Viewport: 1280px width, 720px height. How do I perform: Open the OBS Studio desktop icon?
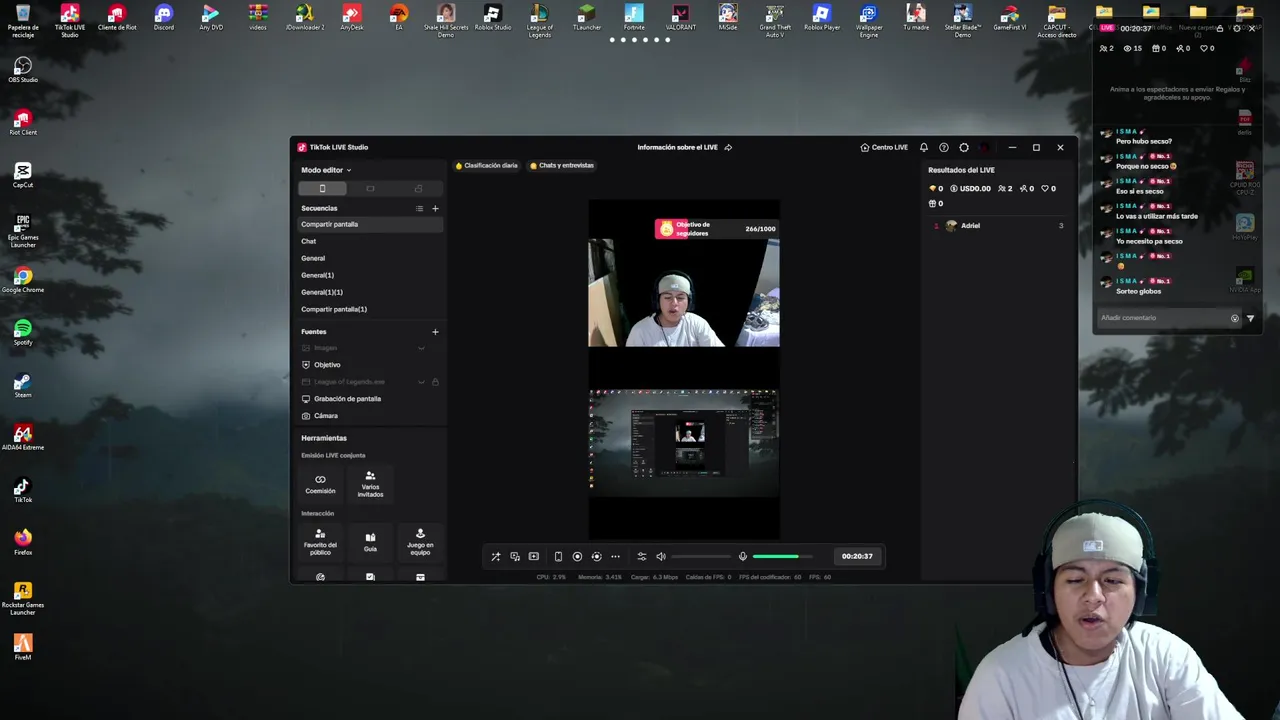click(23, 69)
